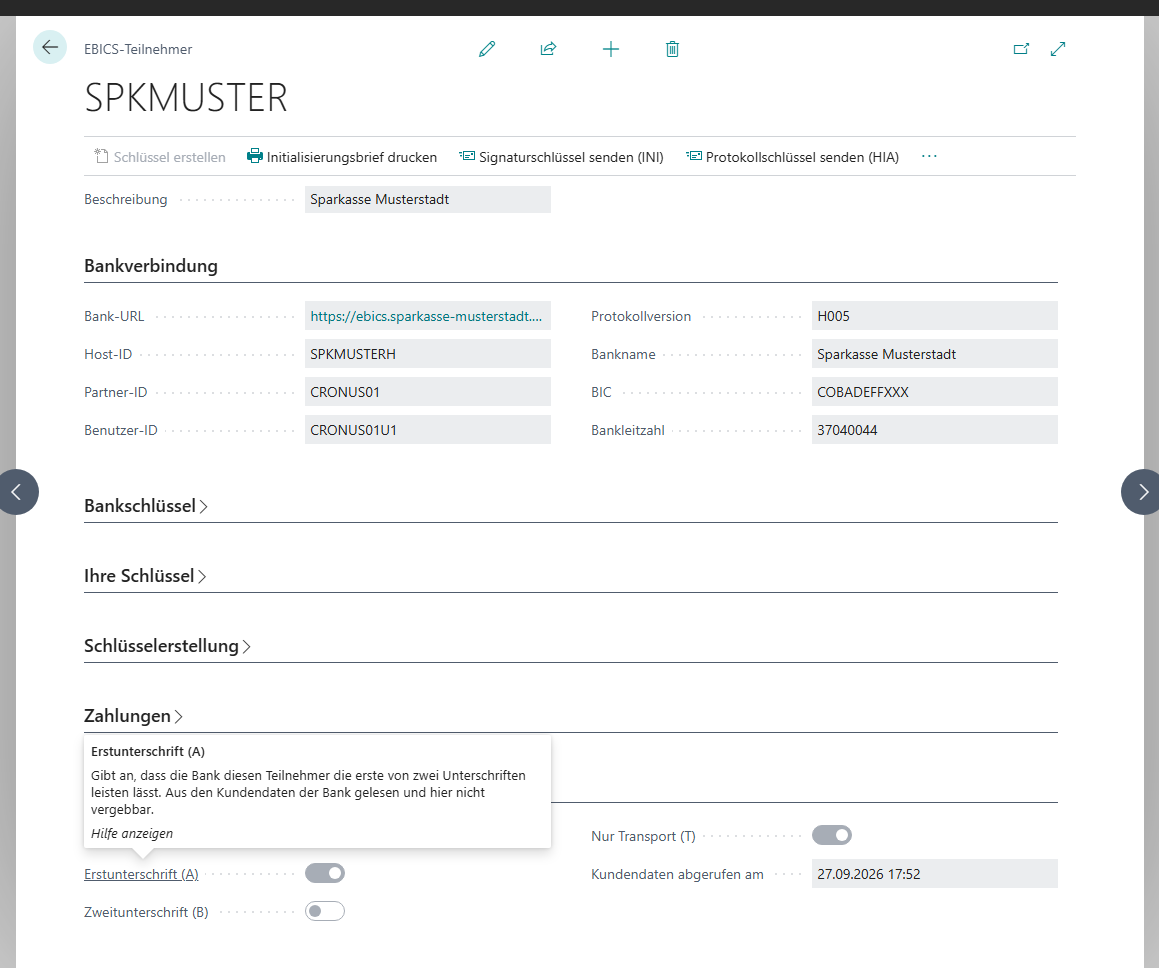
Task: Click Schlüssel erstellen action
Action: tap(160, 157)
